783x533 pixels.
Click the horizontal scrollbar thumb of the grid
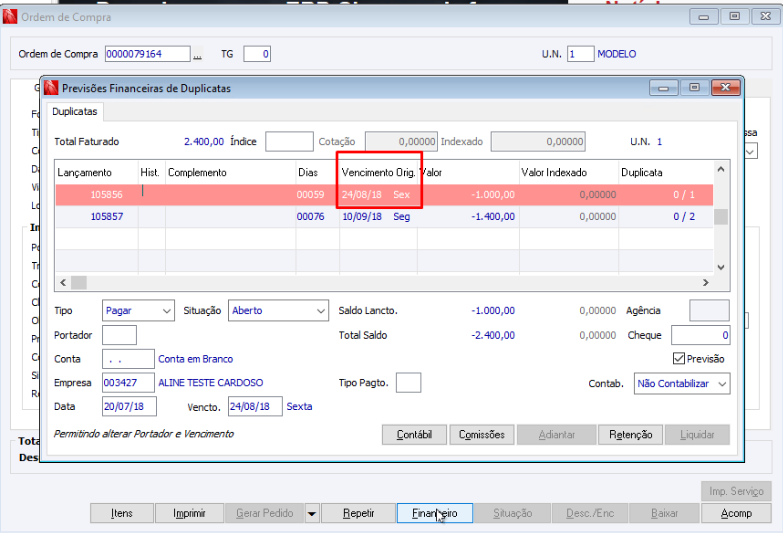[x=79, y=283]
